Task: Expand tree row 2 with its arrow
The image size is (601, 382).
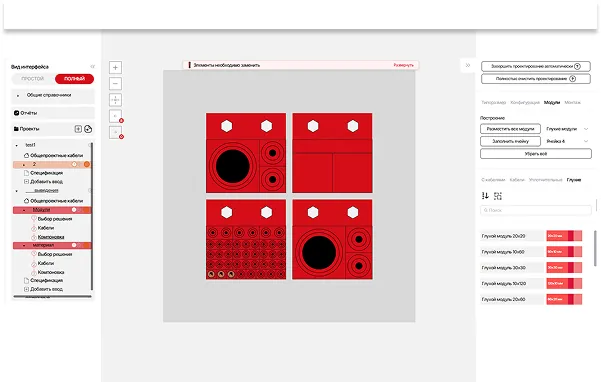Action: pos(24,165)
